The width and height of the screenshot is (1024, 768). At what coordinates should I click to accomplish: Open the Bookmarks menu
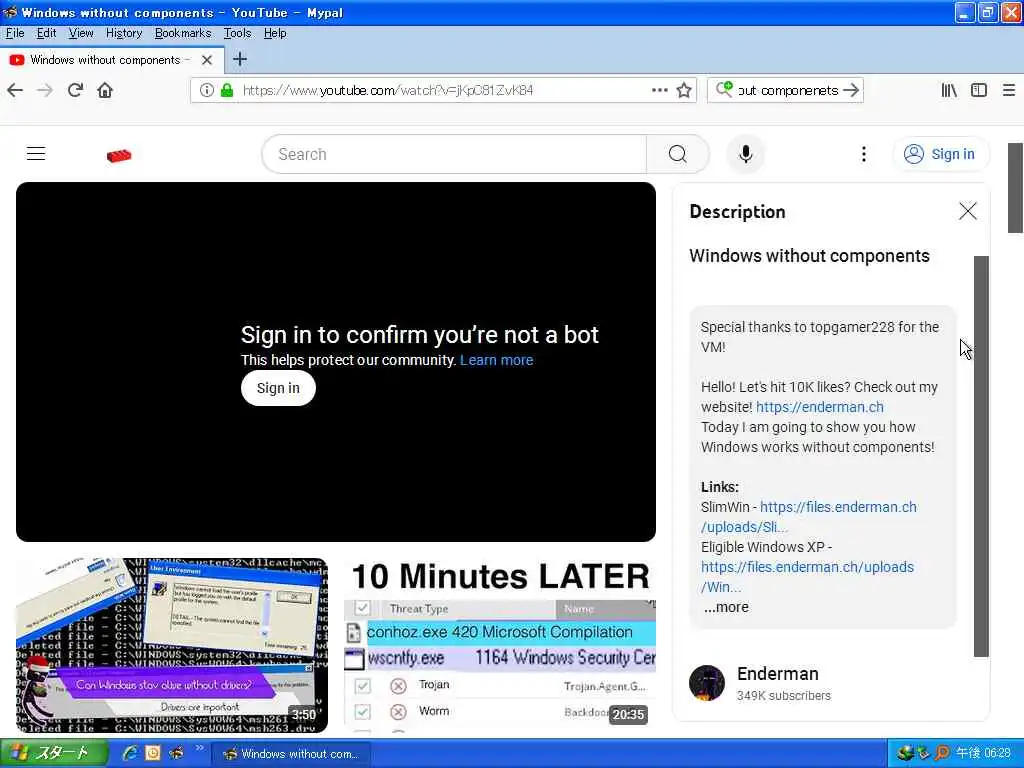[x=183, y=33]
